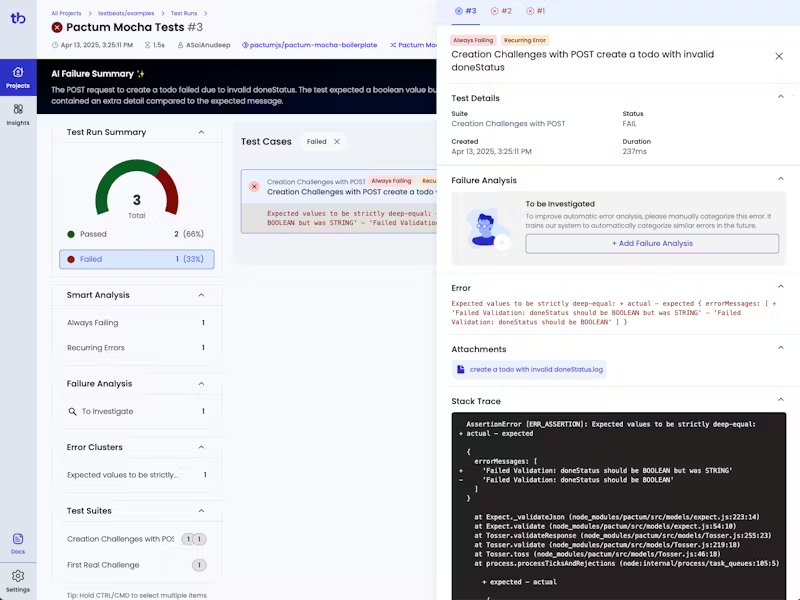The width and height of the screenshot is (800, 600).
Task: Click the stack trace code block
Action: click(618, 506)
